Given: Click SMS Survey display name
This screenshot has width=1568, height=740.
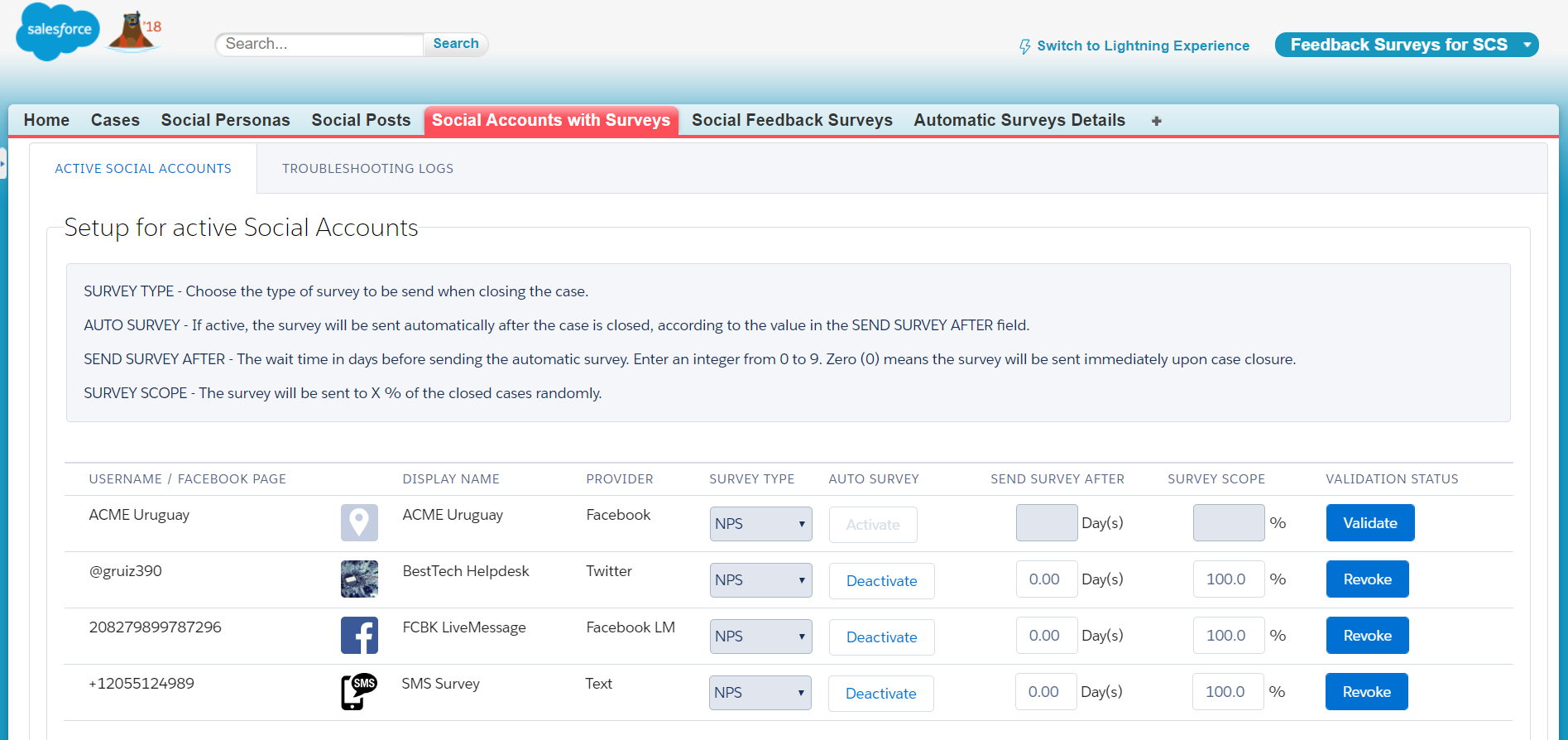Looking at the screenshot, I should 441,684.
